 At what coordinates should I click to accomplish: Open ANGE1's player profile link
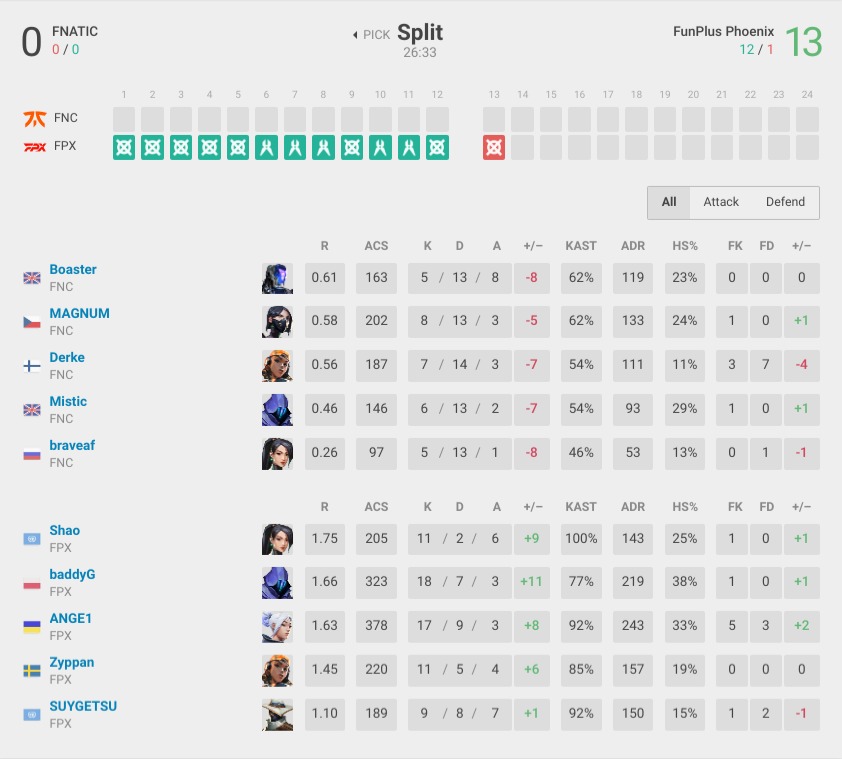pyautogui.click(x=70, y=618)
